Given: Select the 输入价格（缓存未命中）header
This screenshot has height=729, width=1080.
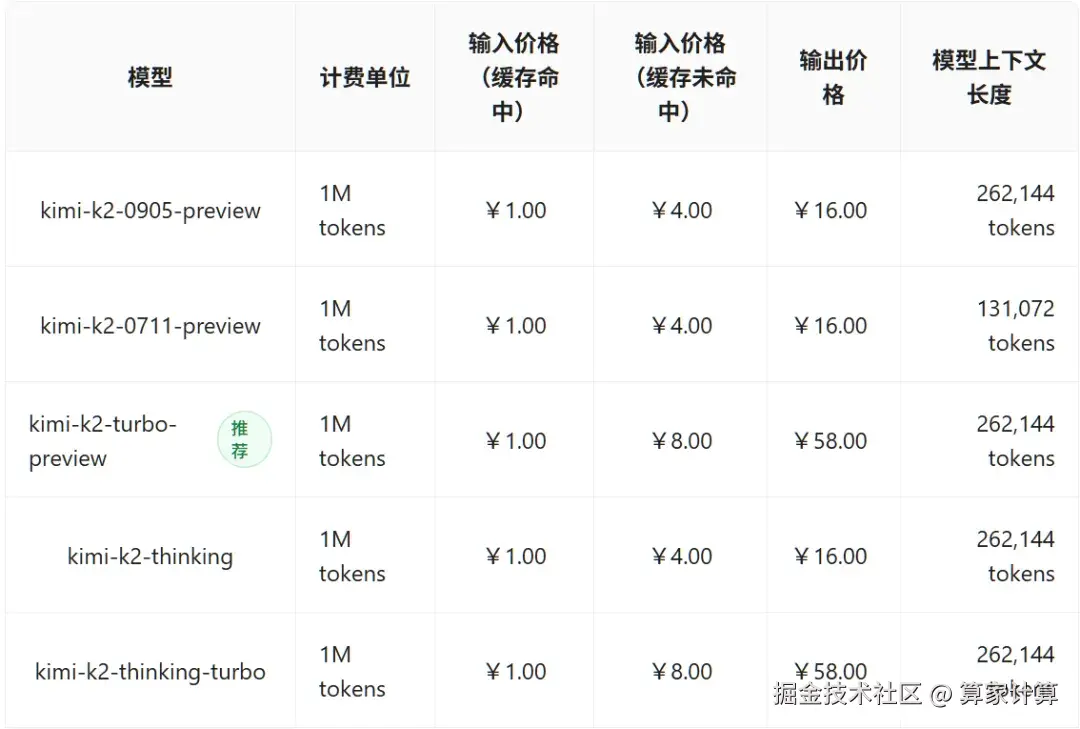Looking at the screenshot, I should pyautogui.click(x=680, y=77).
